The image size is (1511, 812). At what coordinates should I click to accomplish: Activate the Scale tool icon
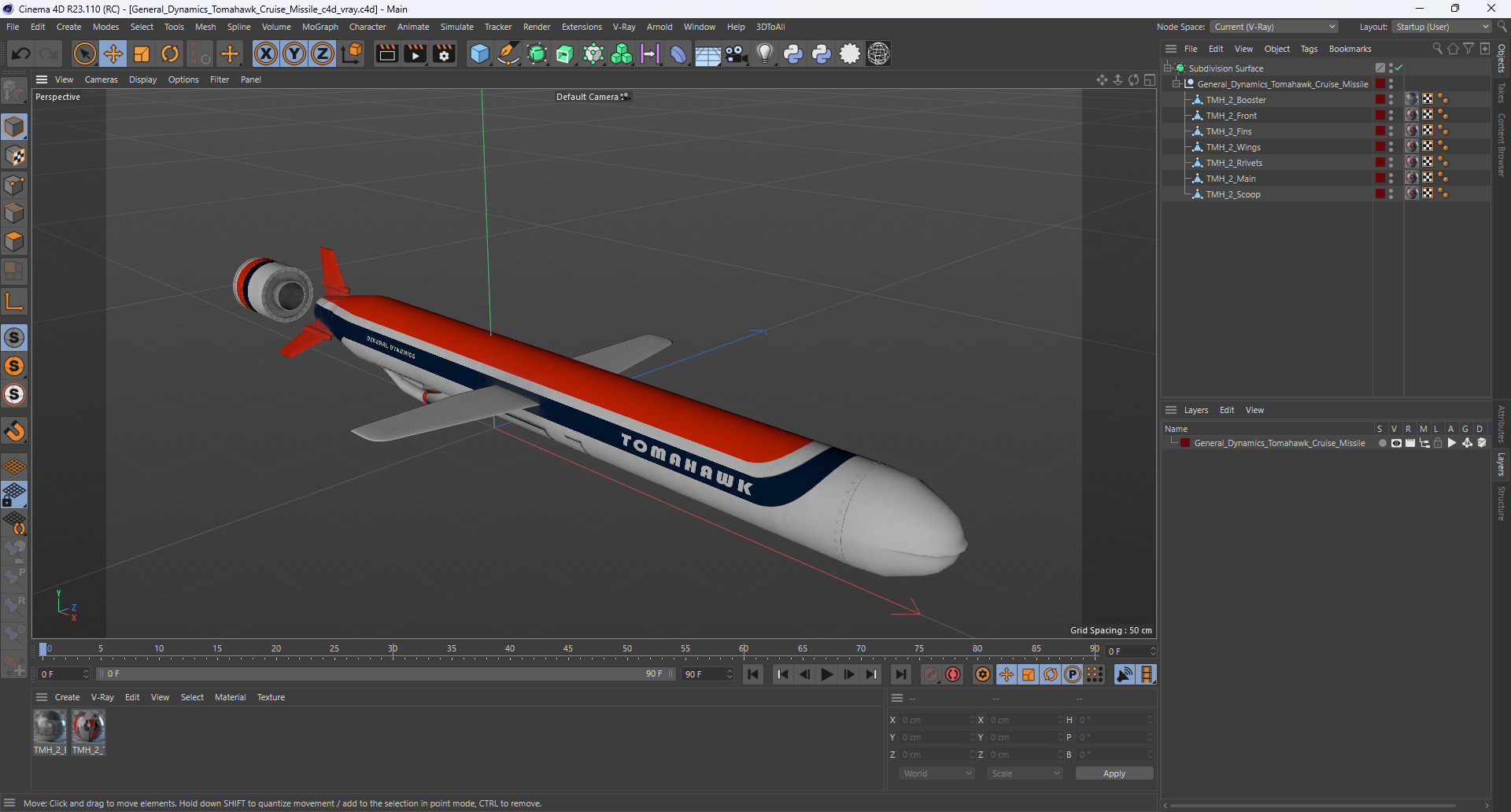pyautogui.click(x=142, y=54)
